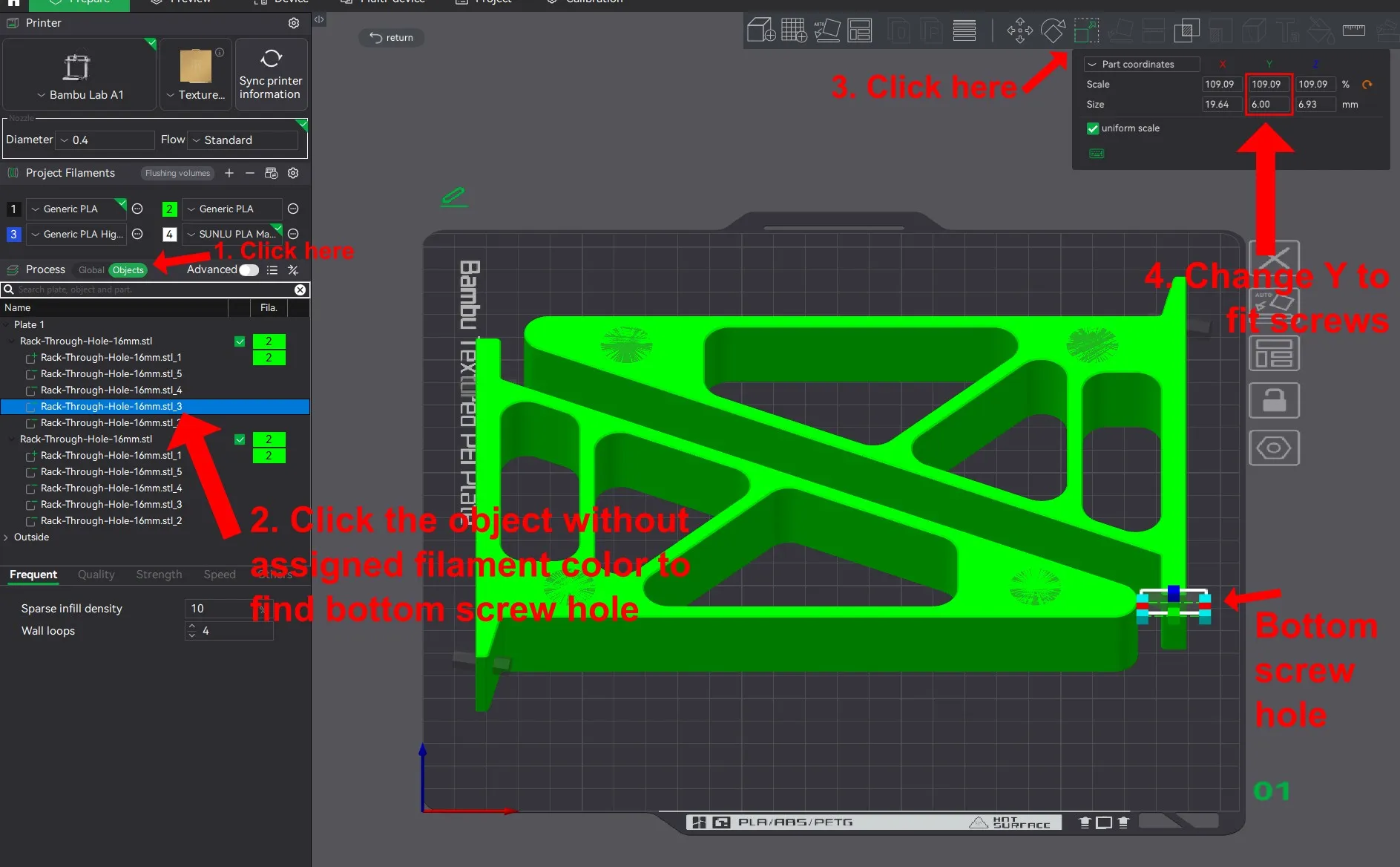Reset scale with the orange arrow

pos(1367,85)
